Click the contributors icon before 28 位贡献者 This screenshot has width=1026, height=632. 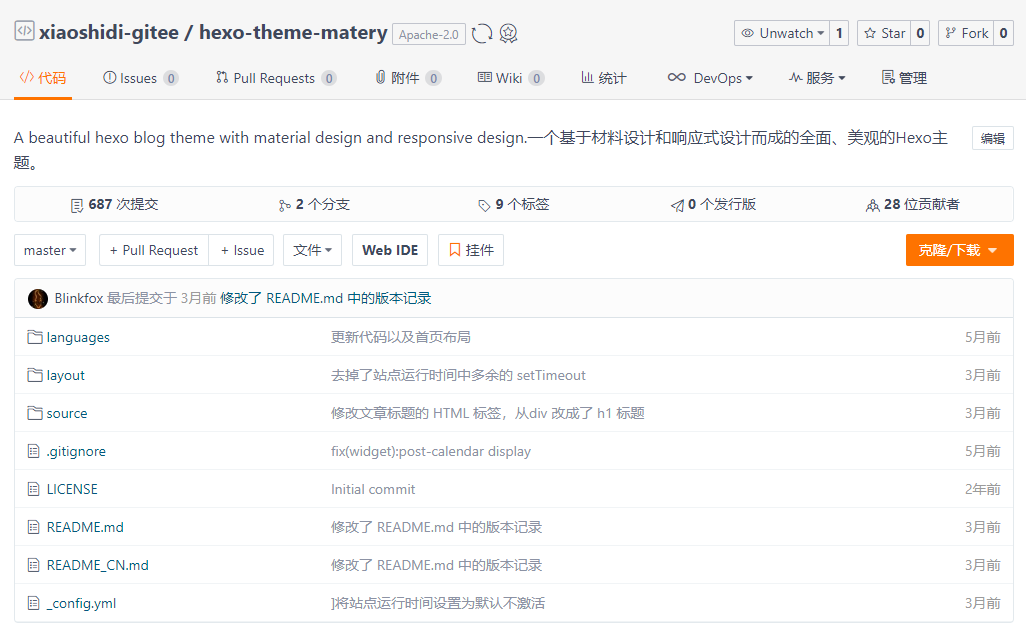click(872, 205)
